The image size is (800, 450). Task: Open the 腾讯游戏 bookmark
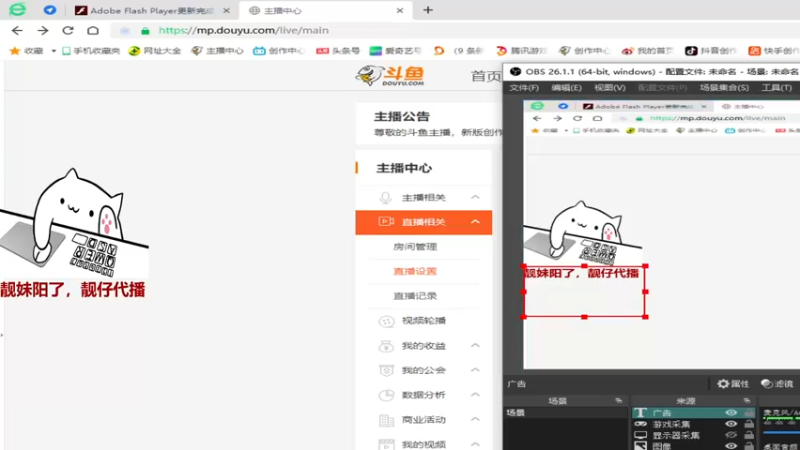(x=521, y=51)
